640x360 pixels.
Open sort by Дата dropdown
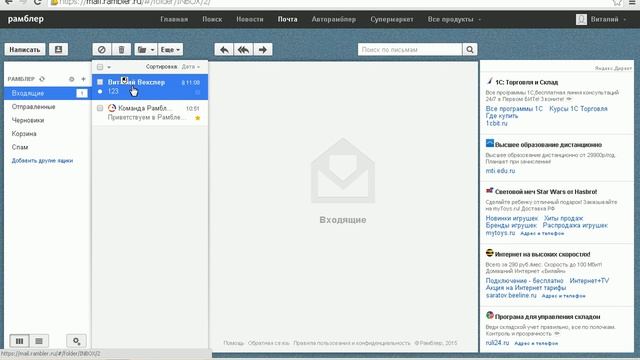(x=191, y=67)
